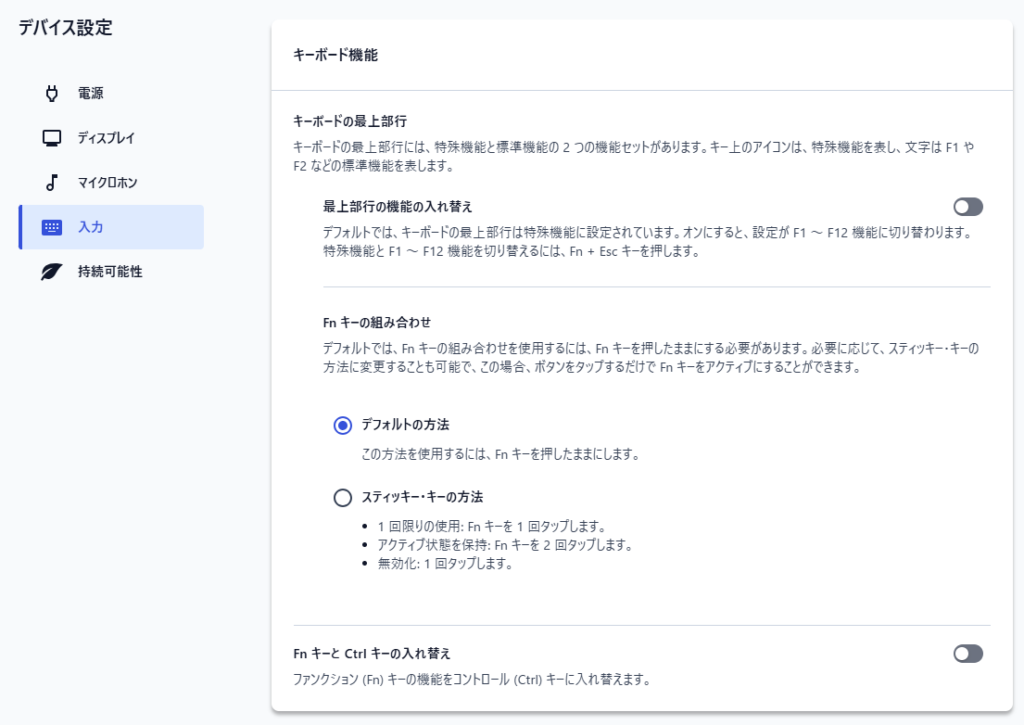1024x725 pixels.
Task: Open the 電源 settings section
Action: coord(91,94)
